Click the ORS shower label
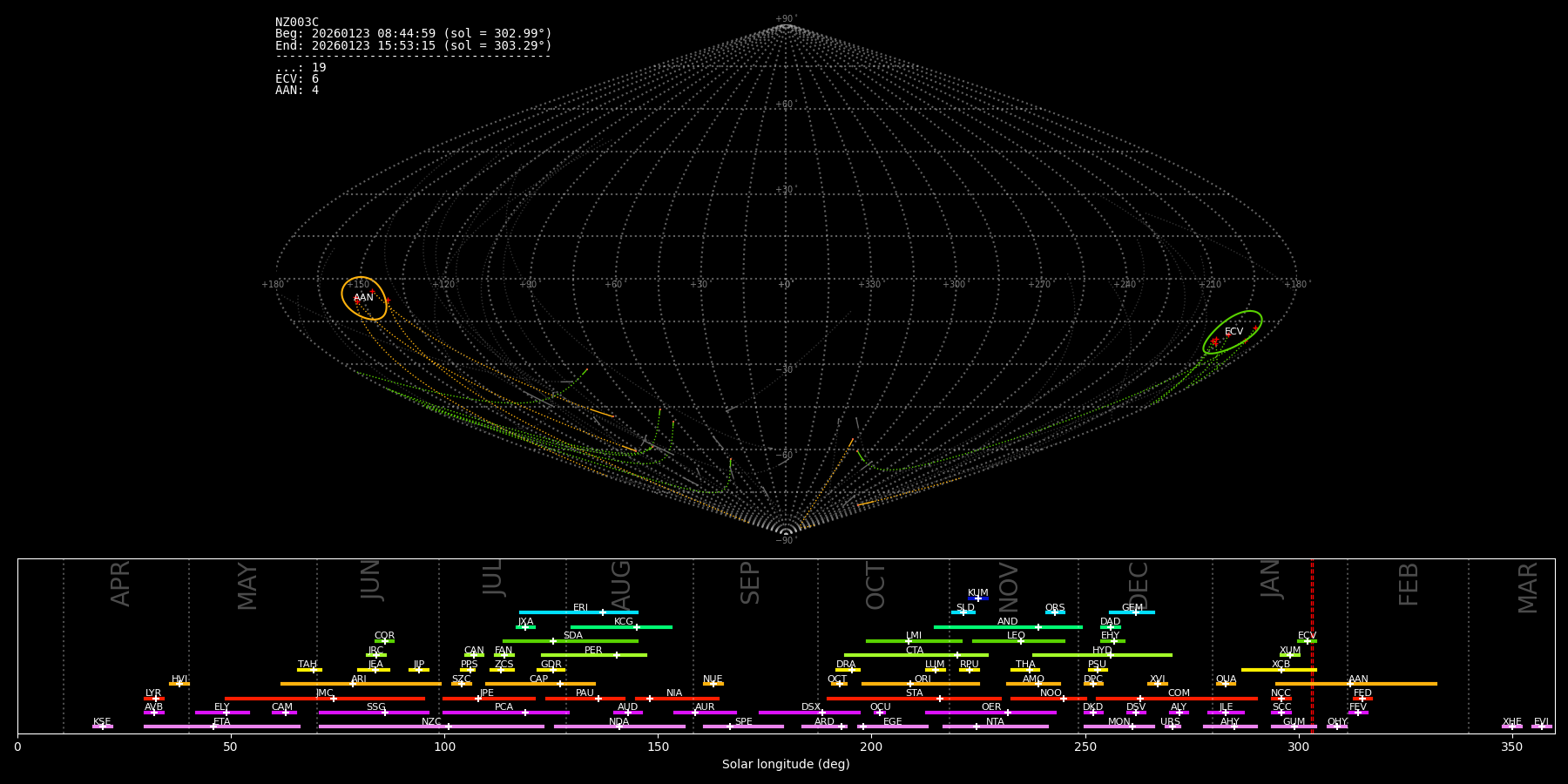The width and height of the screenshot is (1568, 784). 1055,608
